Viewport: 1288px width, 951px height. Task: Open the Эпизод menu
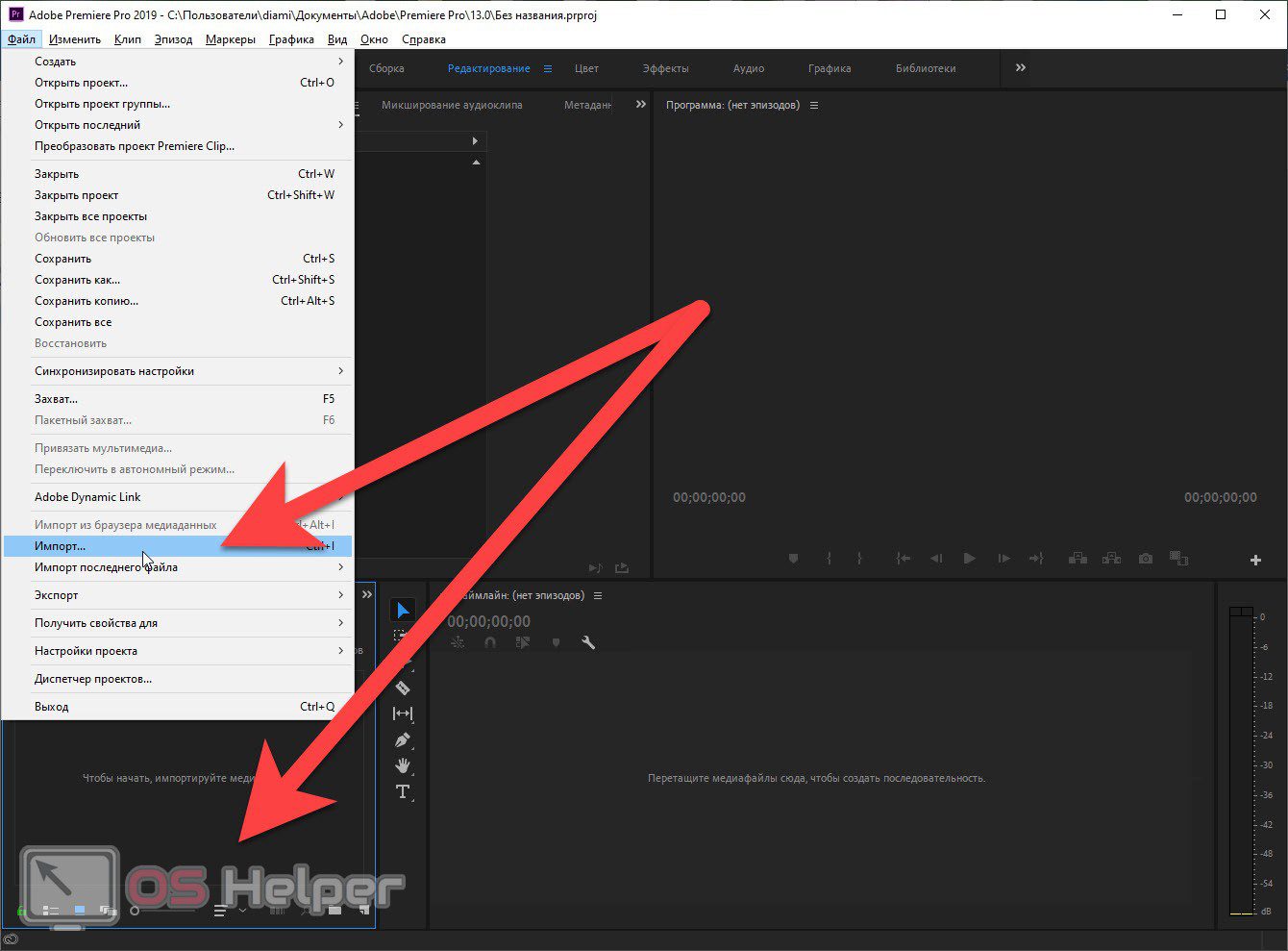(173, 39)
